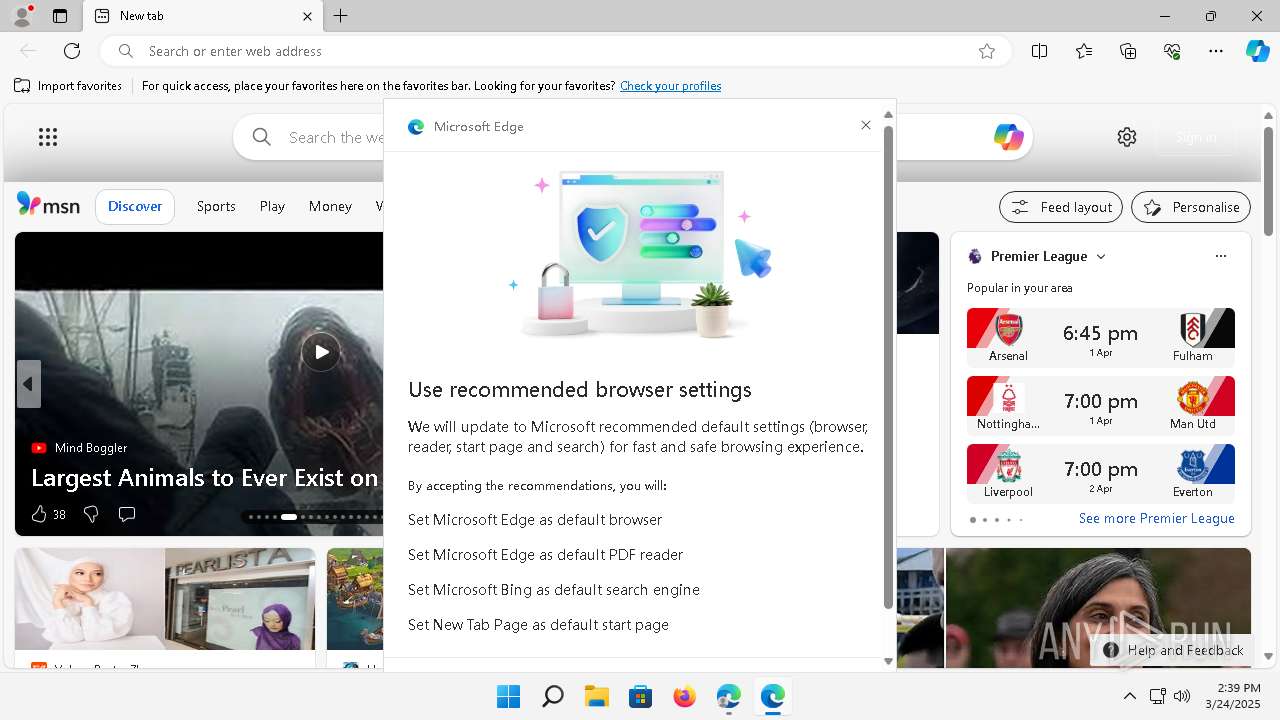Open Nottingham vs Man Utd match
This screenshot has width=1280, height=720.
coord(1101,405)
